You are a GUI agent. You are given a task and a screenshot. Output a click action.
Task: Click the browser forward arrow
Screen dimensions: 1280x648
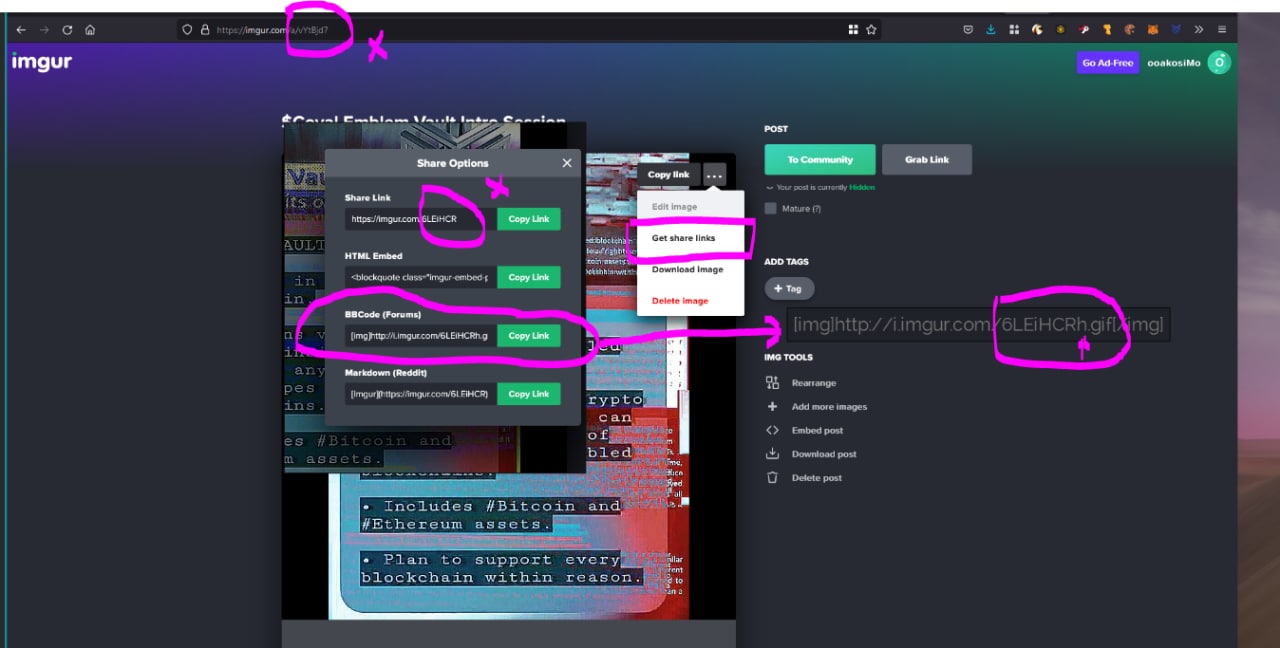tap(43, 30)
